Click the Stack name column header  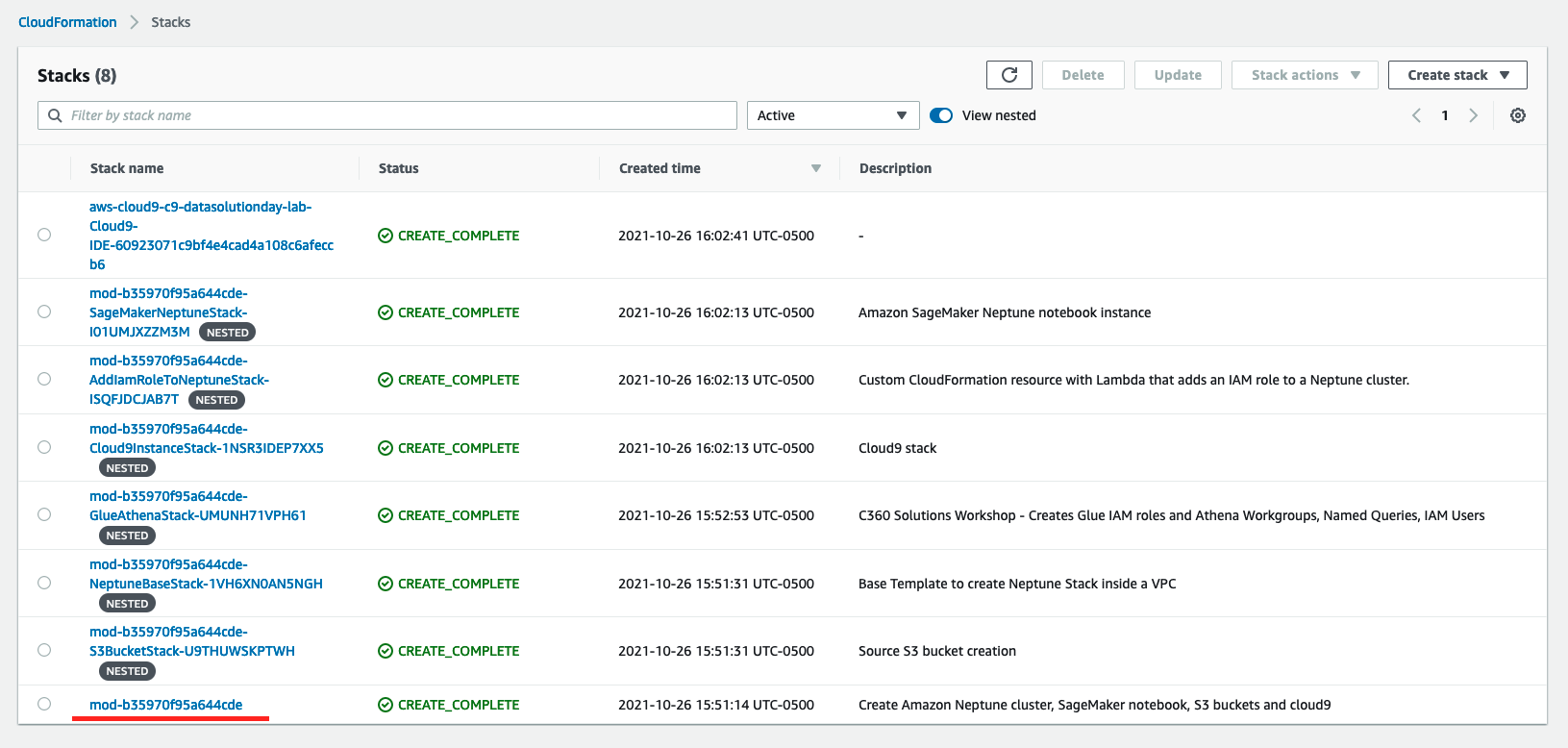coord(127,168)
